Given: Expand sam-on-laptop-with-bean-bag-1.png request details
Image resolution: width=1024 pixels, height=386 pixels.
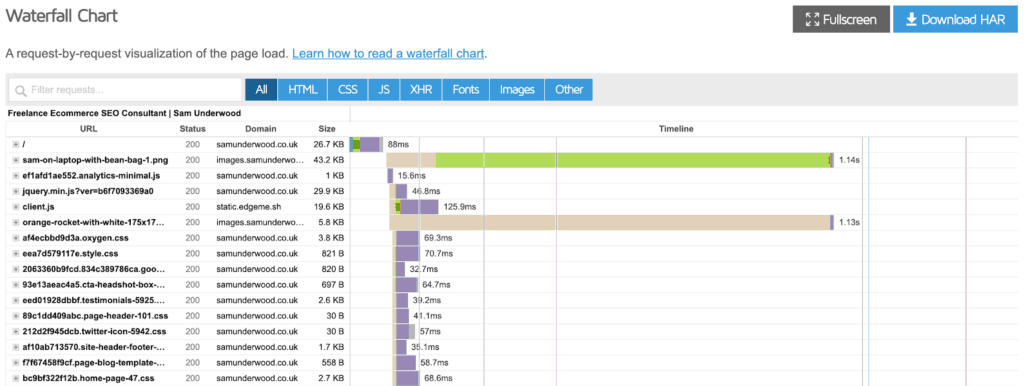Looking at the screenshot, I should tap(16, 159).
